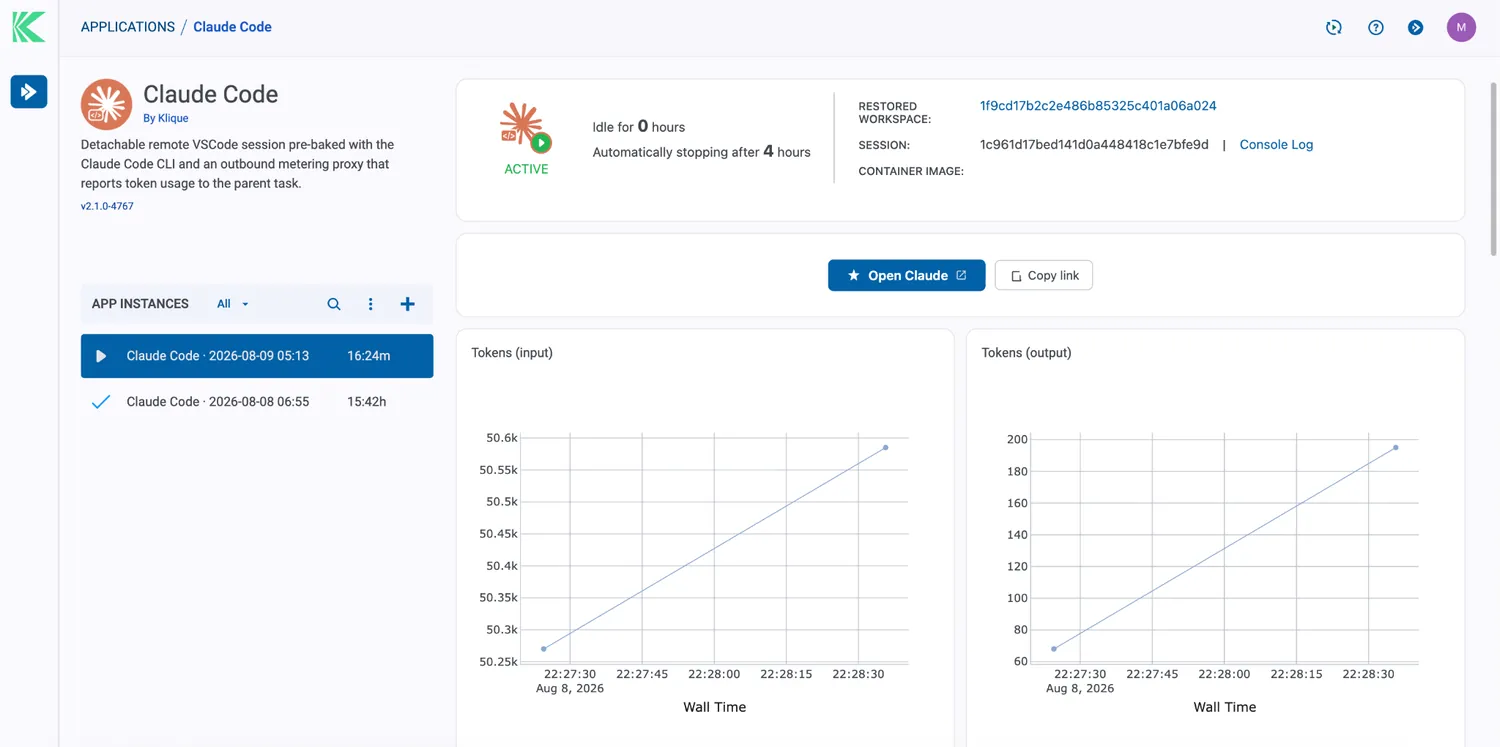Open the help question mark icon

point(1376,27)
